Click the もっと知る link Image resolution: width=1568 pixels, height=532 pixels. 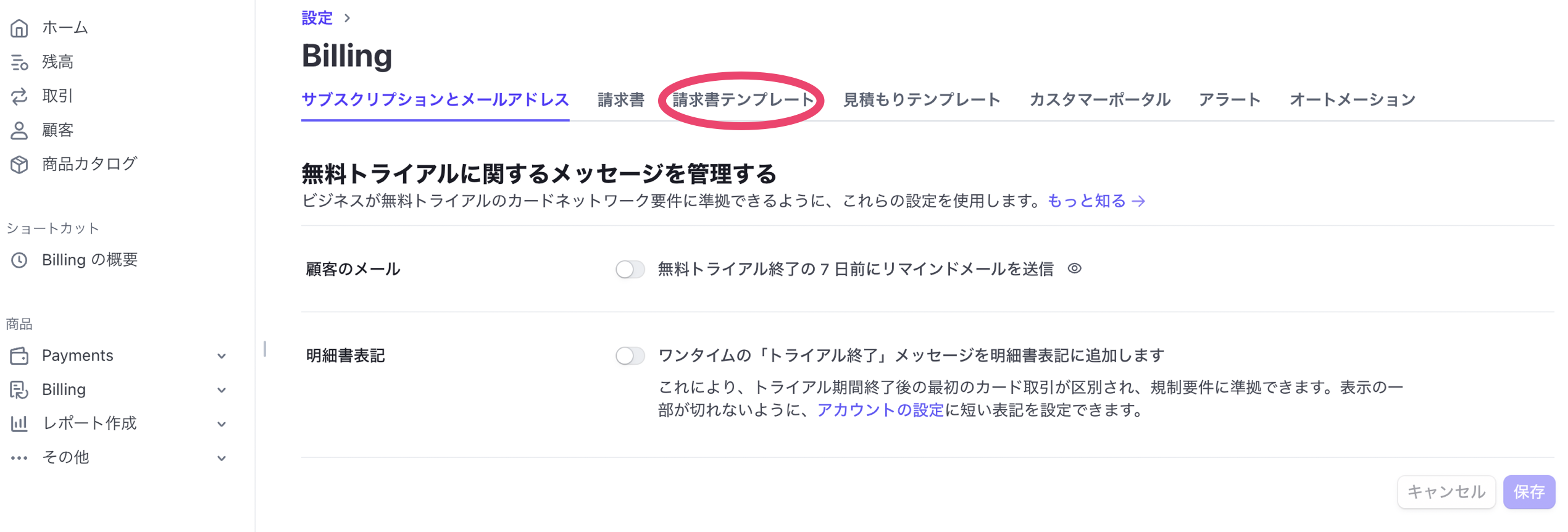1096,201
